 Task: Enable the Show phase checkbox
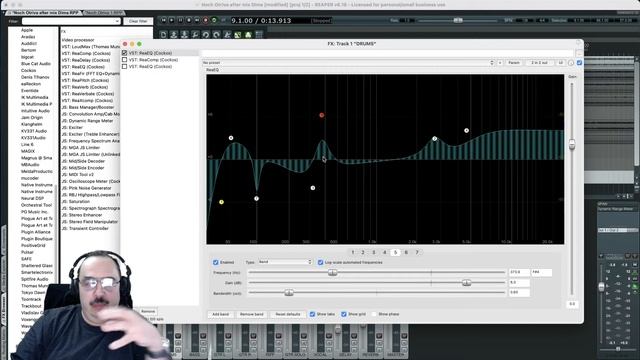pos(374,314)
